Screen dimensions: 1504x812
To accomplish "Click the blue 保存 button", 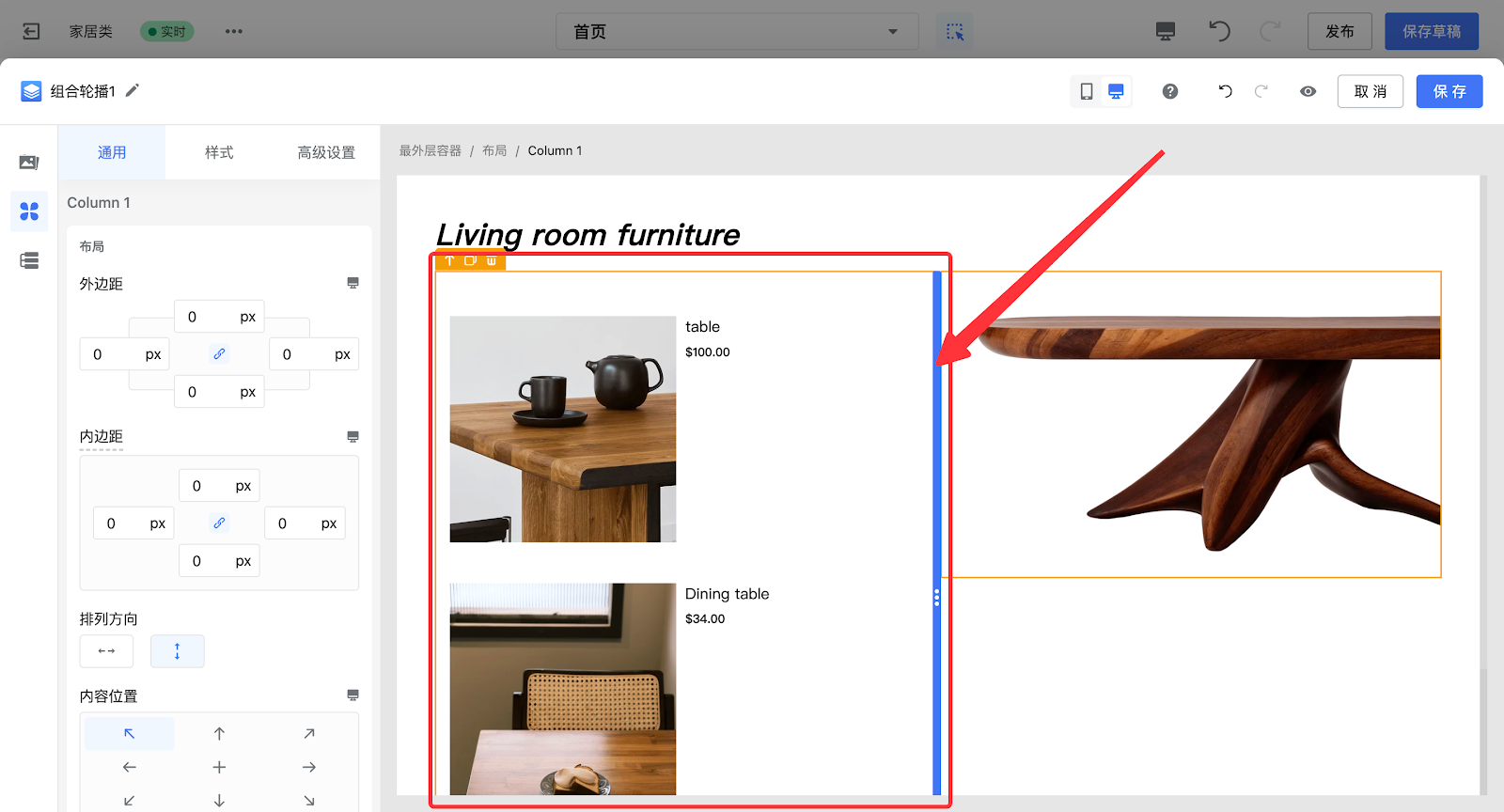I will (1449, 91).
